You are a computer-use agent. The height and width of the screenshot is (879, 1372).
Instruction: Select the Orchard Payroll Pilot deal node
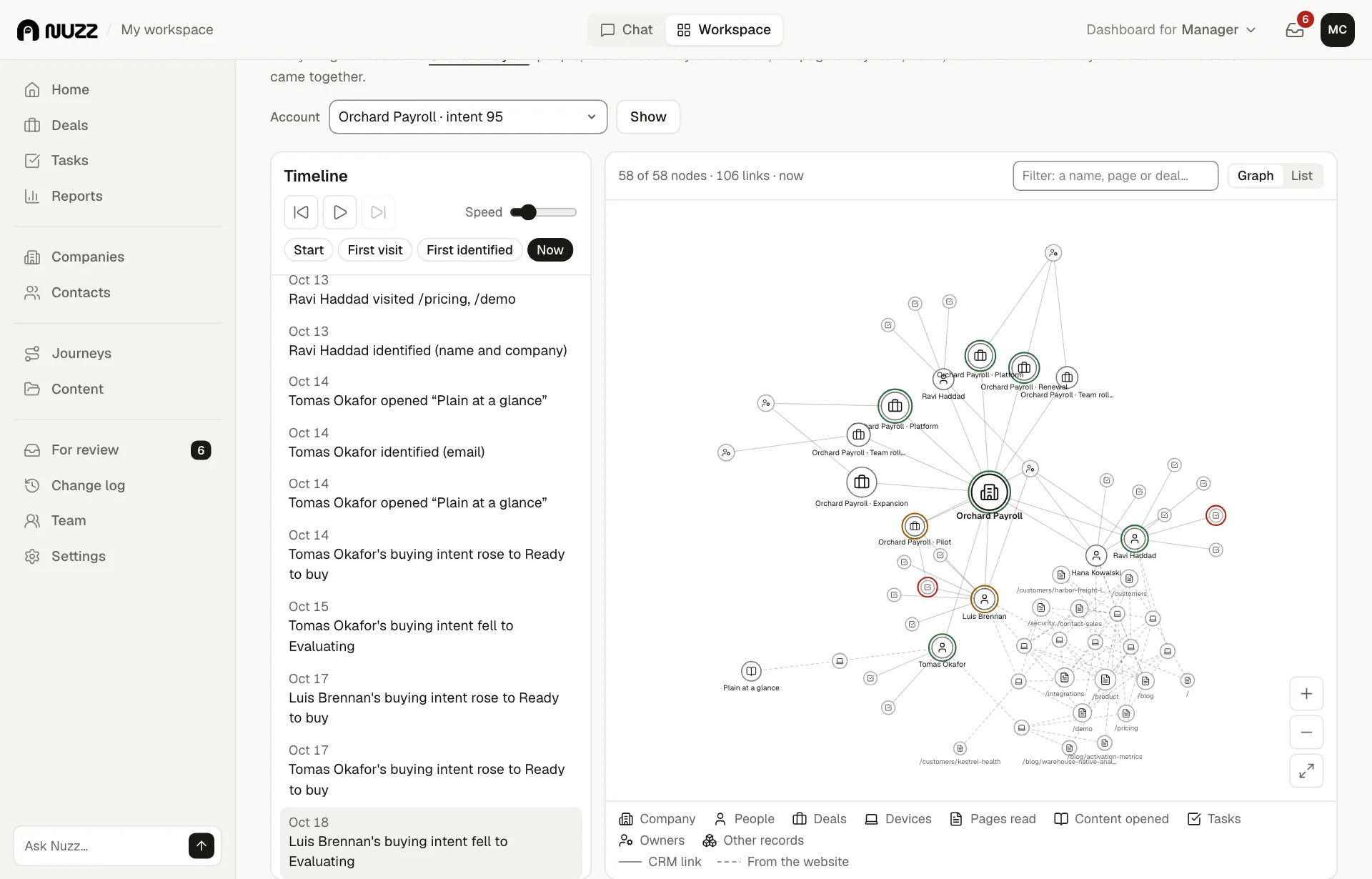(x=915, y=527)
